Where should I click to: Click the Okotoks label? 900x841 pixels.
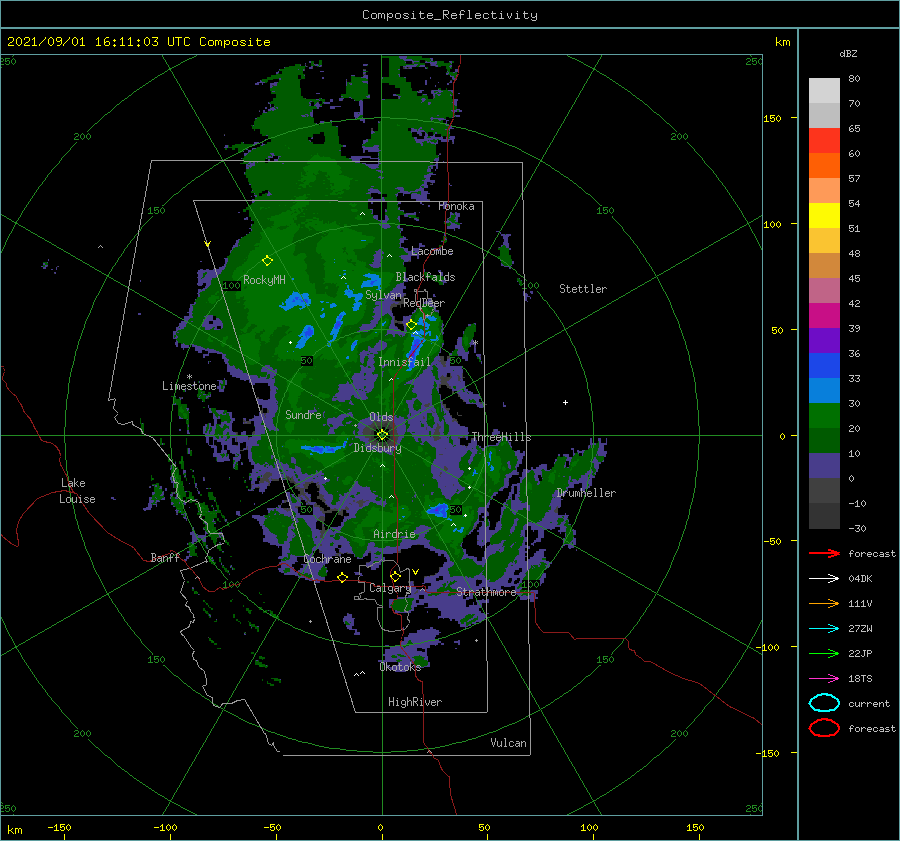point(400,666)
